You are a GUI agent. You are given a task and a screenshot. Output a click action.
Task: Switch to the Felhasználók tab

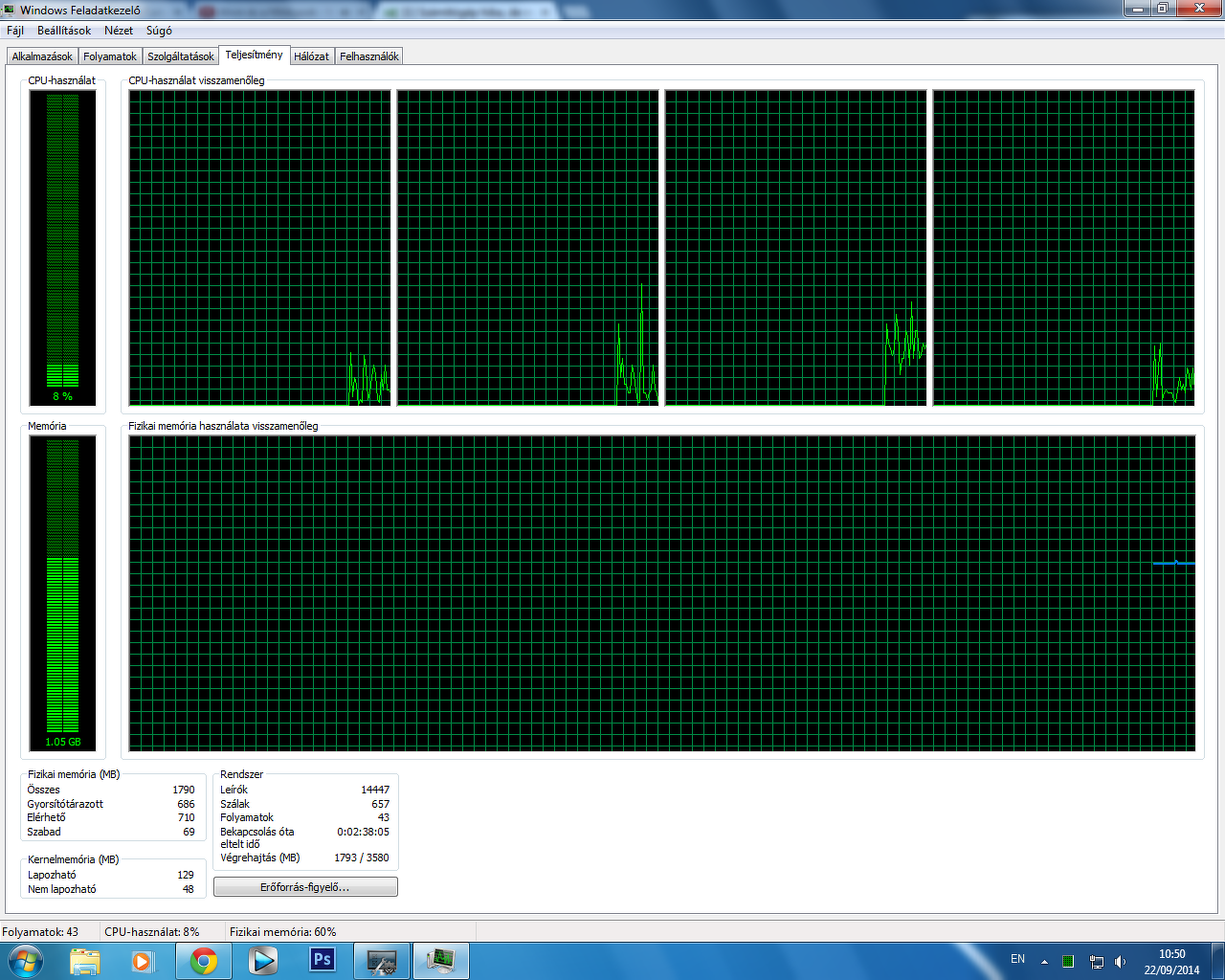[369, 56]
